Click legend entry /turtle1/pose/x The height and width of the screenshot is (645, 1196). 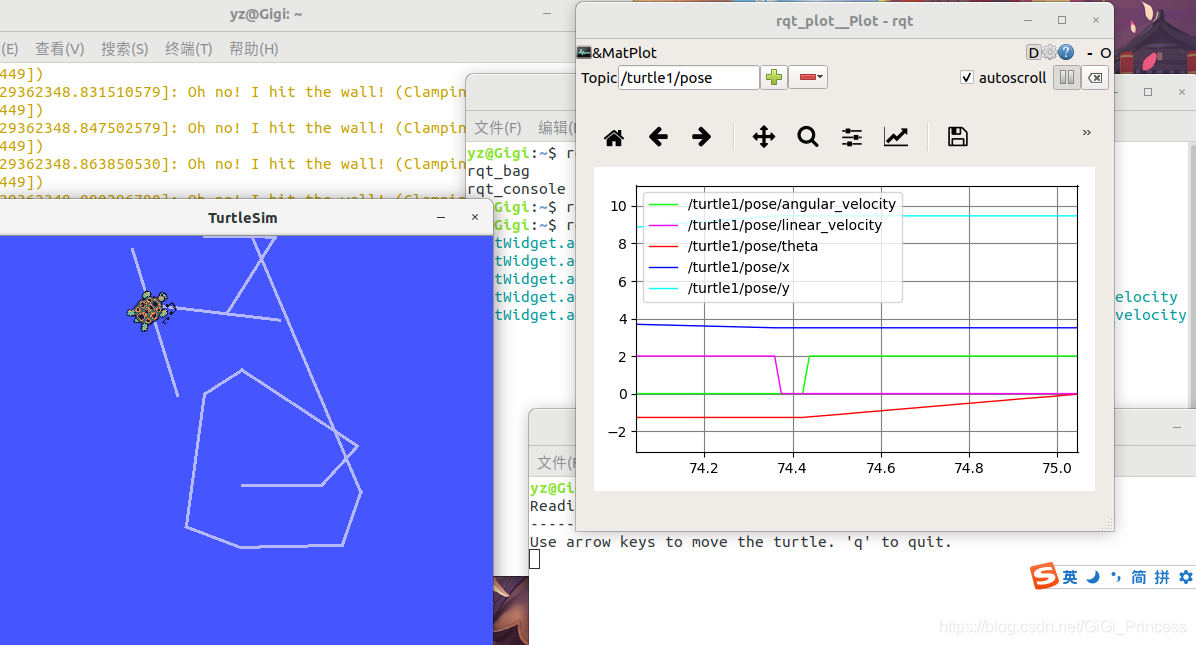pos(738,267)
